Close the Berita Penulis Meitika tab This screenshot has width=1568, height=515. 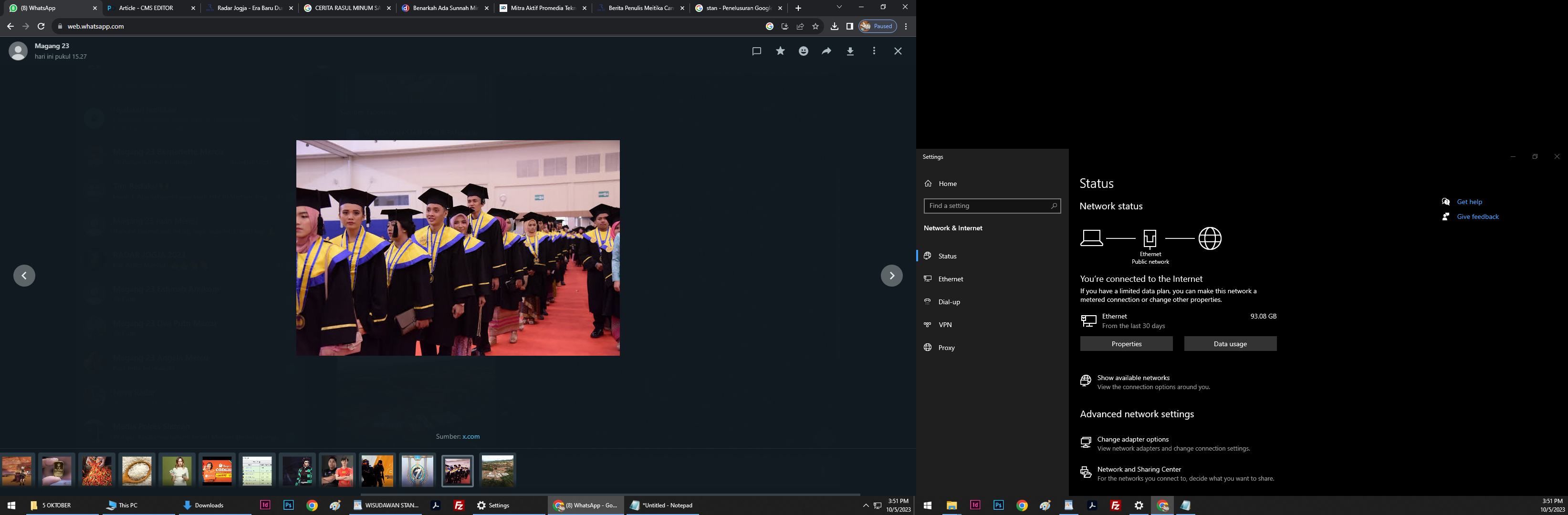682,8
